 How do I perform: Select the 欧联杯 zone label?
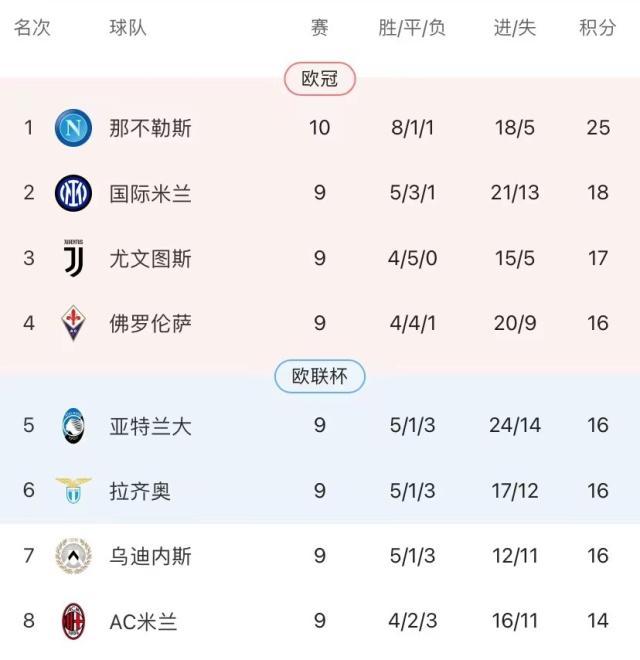tap(320, 376)
